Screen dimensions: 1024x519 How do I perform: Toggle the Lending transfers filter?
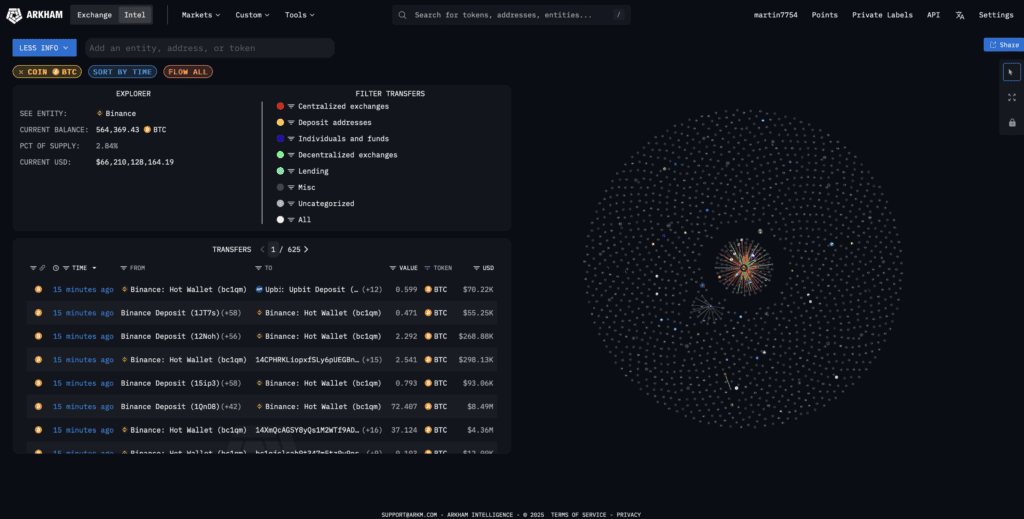pos(291,171)
